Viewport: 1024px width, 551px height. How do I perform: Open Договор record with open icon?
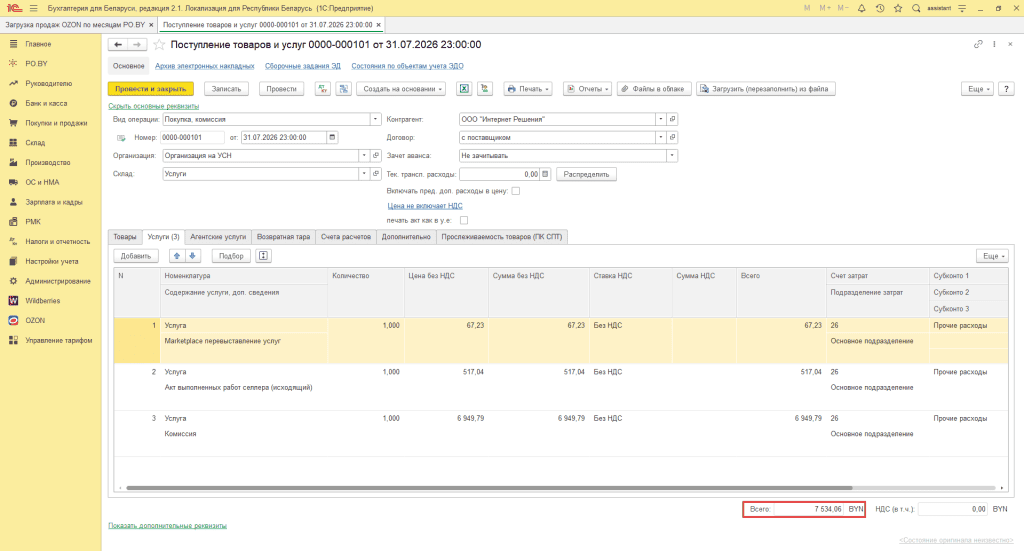coord(673,138)
